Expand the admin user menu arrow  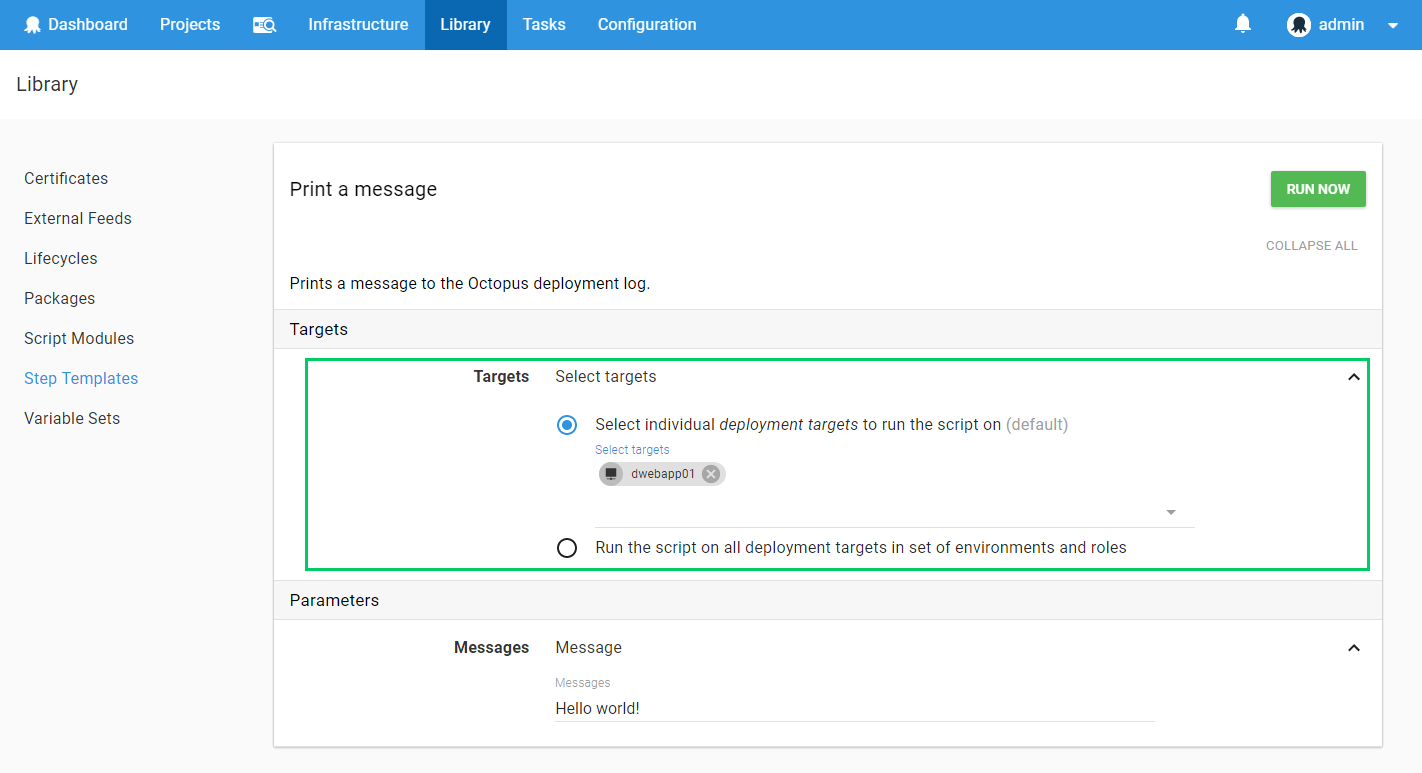(x=1393, y=26)
